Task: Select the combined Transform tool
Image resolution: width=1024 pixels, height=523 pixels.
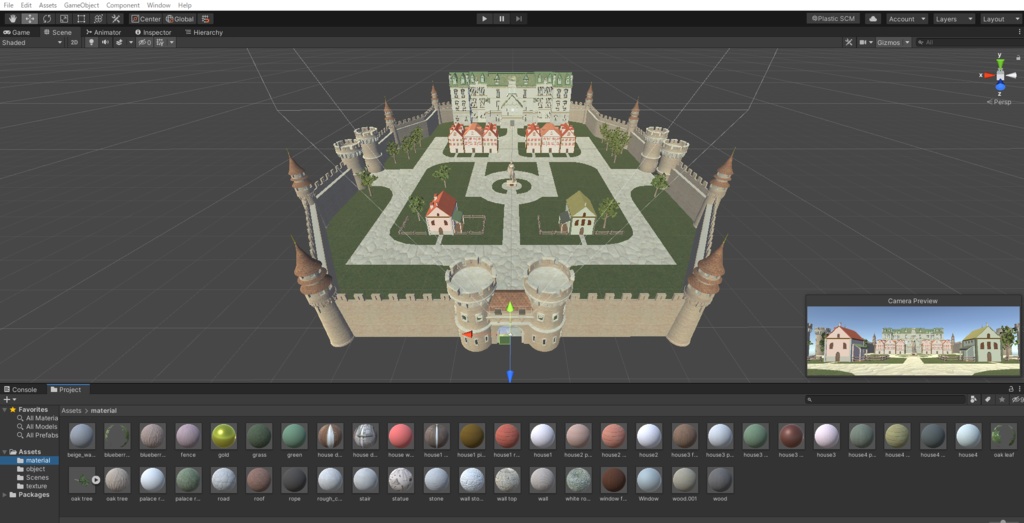Action: point(98,19)
